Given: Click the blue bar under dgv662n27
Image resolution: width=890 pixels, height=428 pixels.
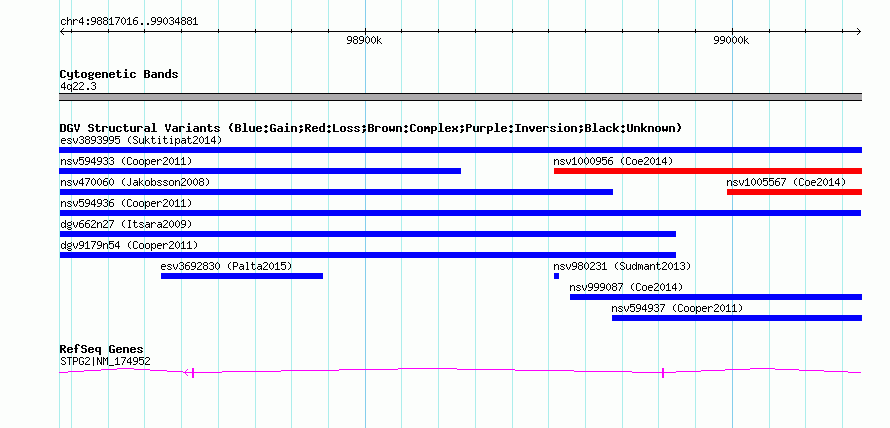Looking at the screenshot, I should click(368, 234).
